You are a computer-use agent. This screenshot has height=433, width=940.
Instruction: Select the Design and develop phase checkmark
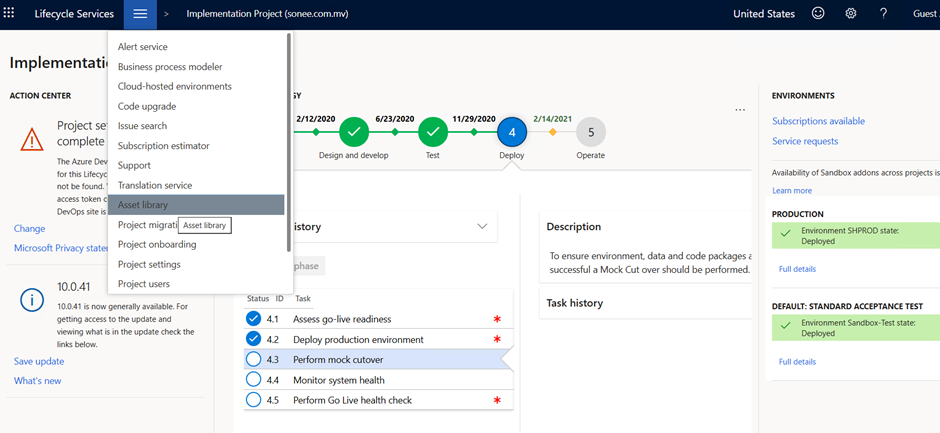(354, 131)
